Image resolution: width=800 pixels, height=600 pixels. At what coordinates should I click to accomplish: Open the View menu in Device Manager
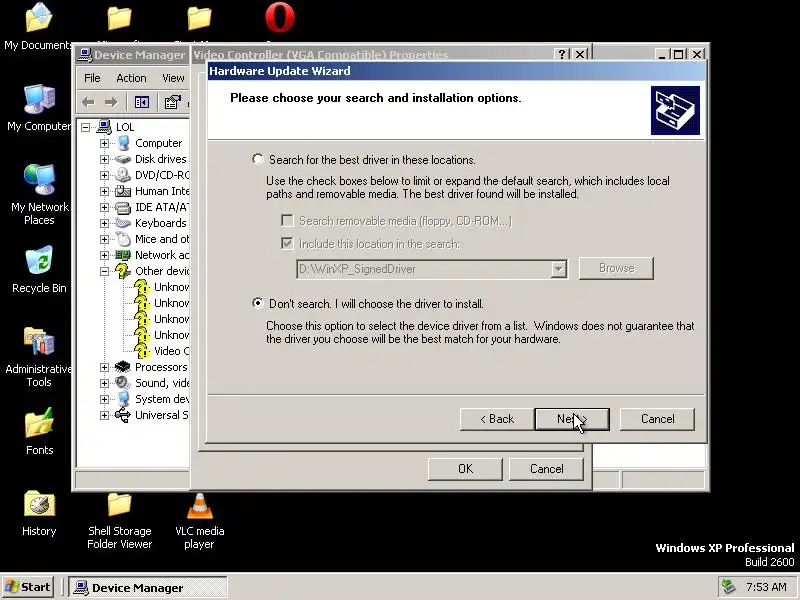click(x=173, y=78)
